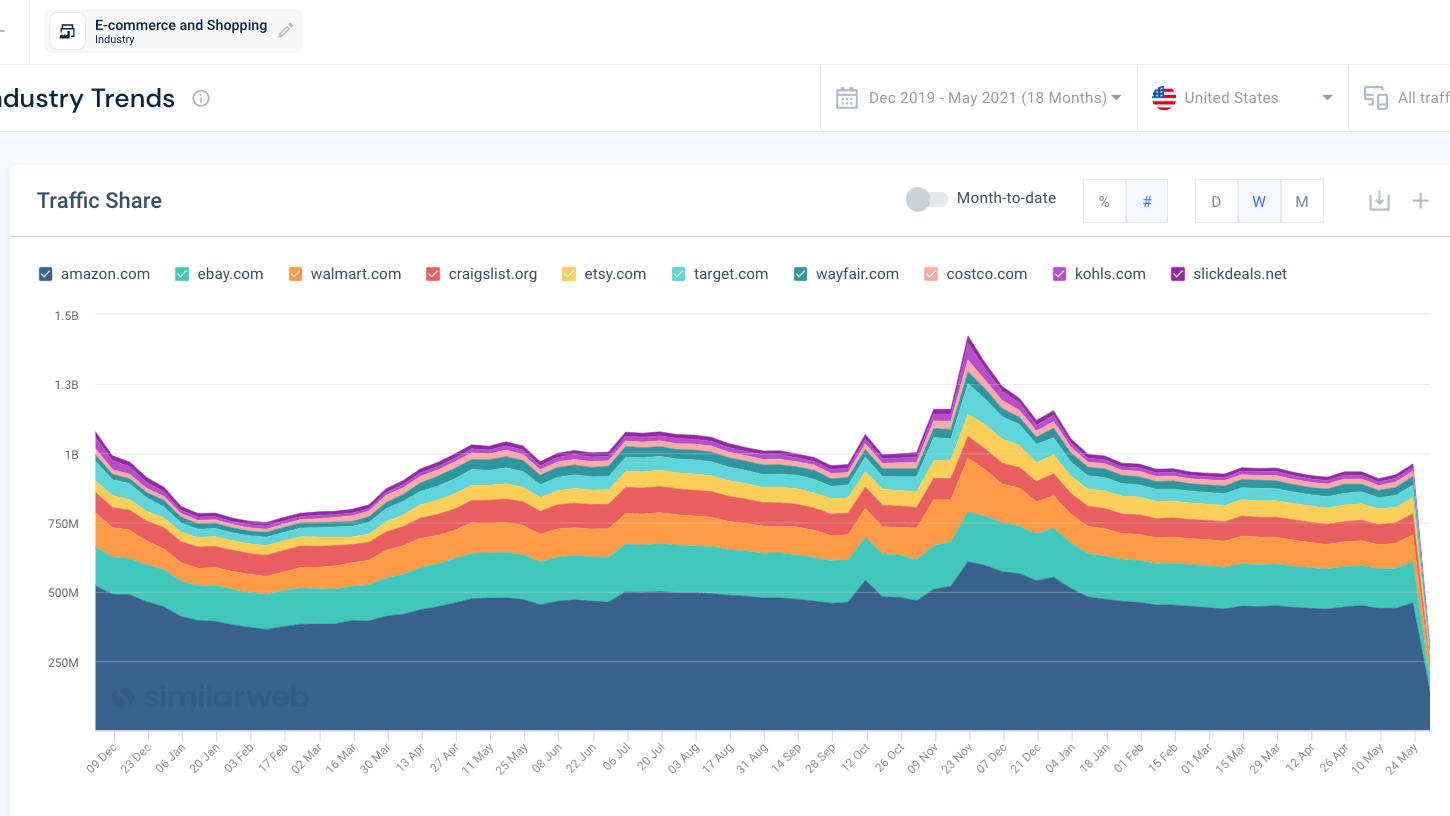
Task: Open the Dec 2019 - May 2021 date dropdown
Action: (979, 98)
